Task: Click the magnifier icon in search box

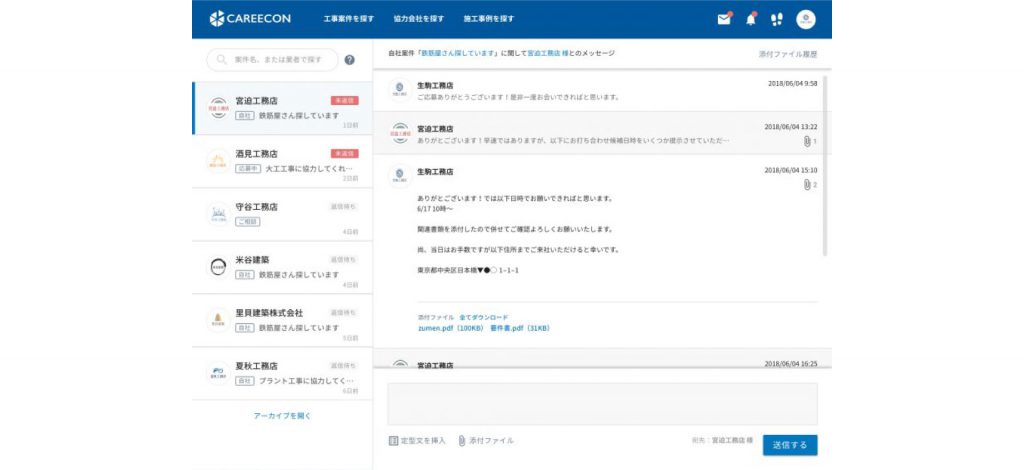Action: click(x=222, y=59)
